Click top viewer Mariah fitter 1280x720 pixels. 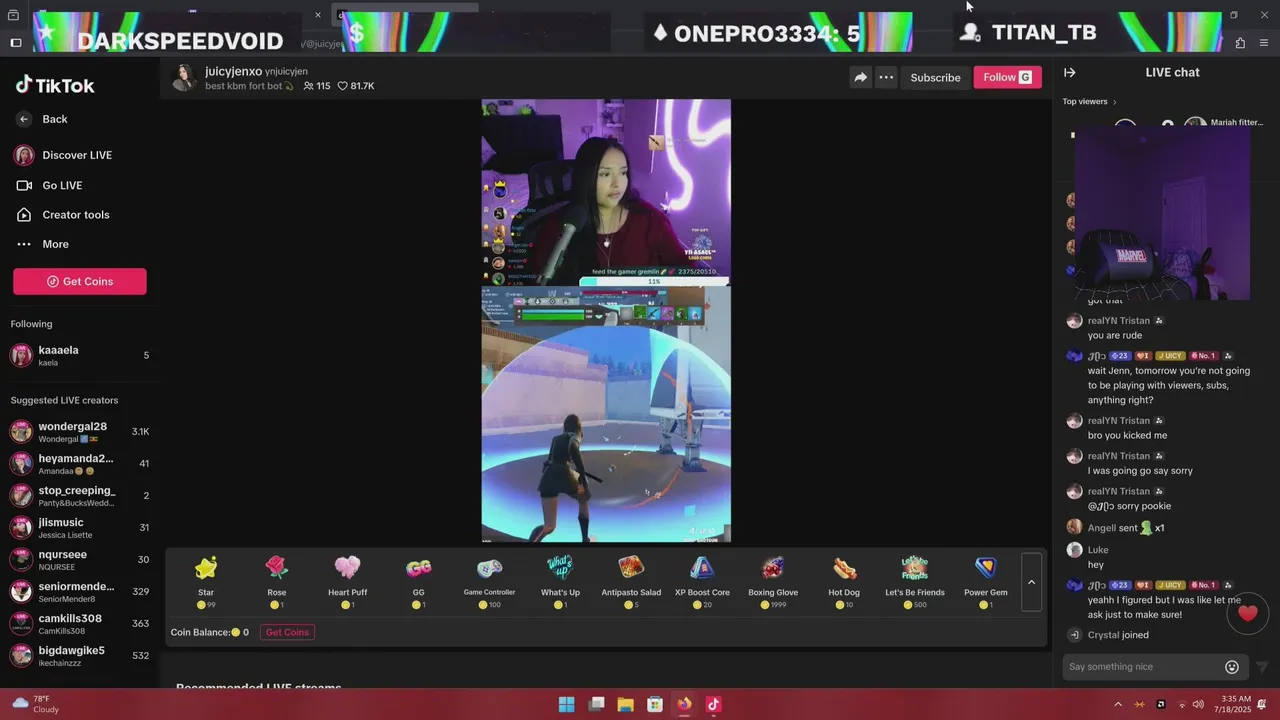click(x=1224, y=123)
